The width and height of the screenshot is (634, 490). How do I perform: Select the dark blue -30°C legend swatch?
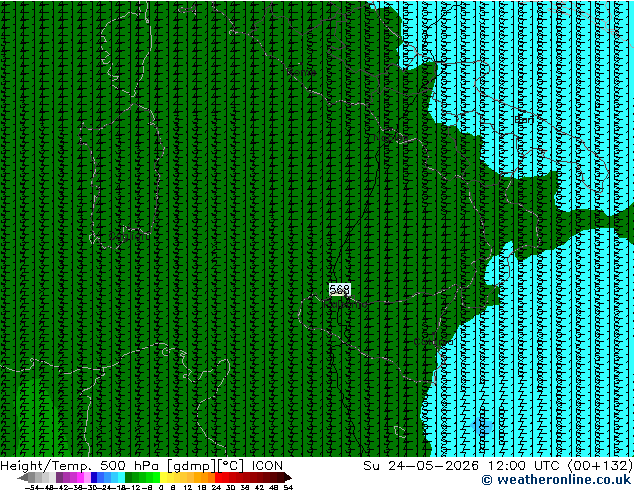point(94,477)
